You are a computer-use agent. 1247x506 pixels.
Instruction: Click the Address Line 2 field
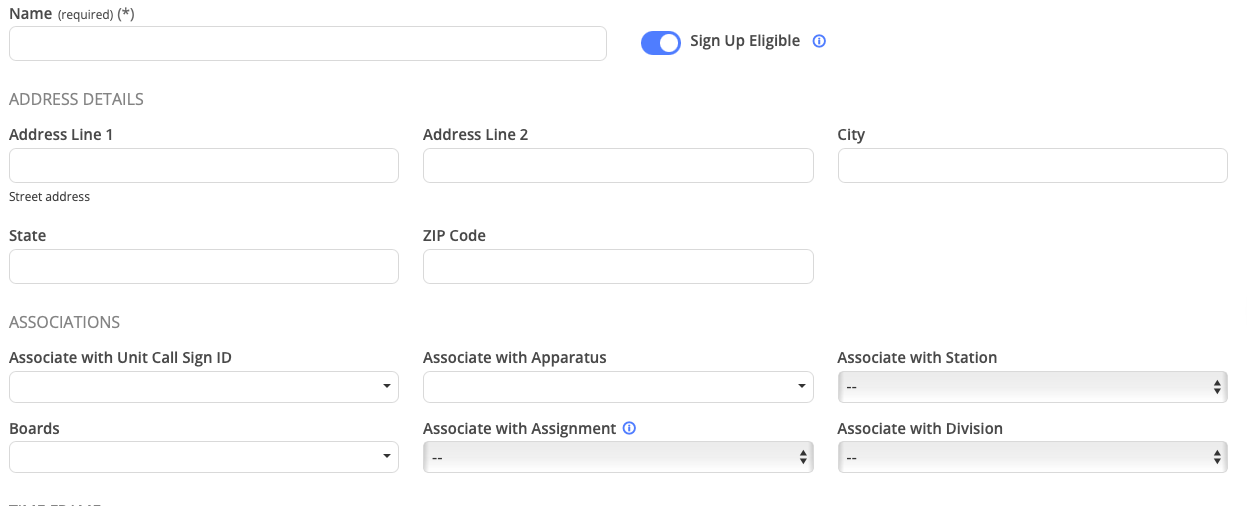click(618, 166)
